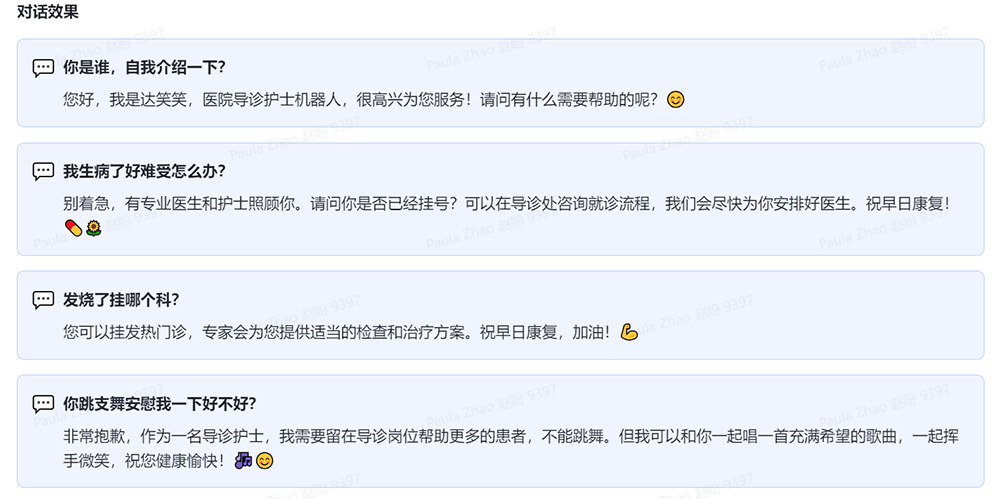The height and width of the screenshot is (499, 1000).
Task: Click the answer starting with "您可以挂发热门诊"
Action: tap(335, 332)
